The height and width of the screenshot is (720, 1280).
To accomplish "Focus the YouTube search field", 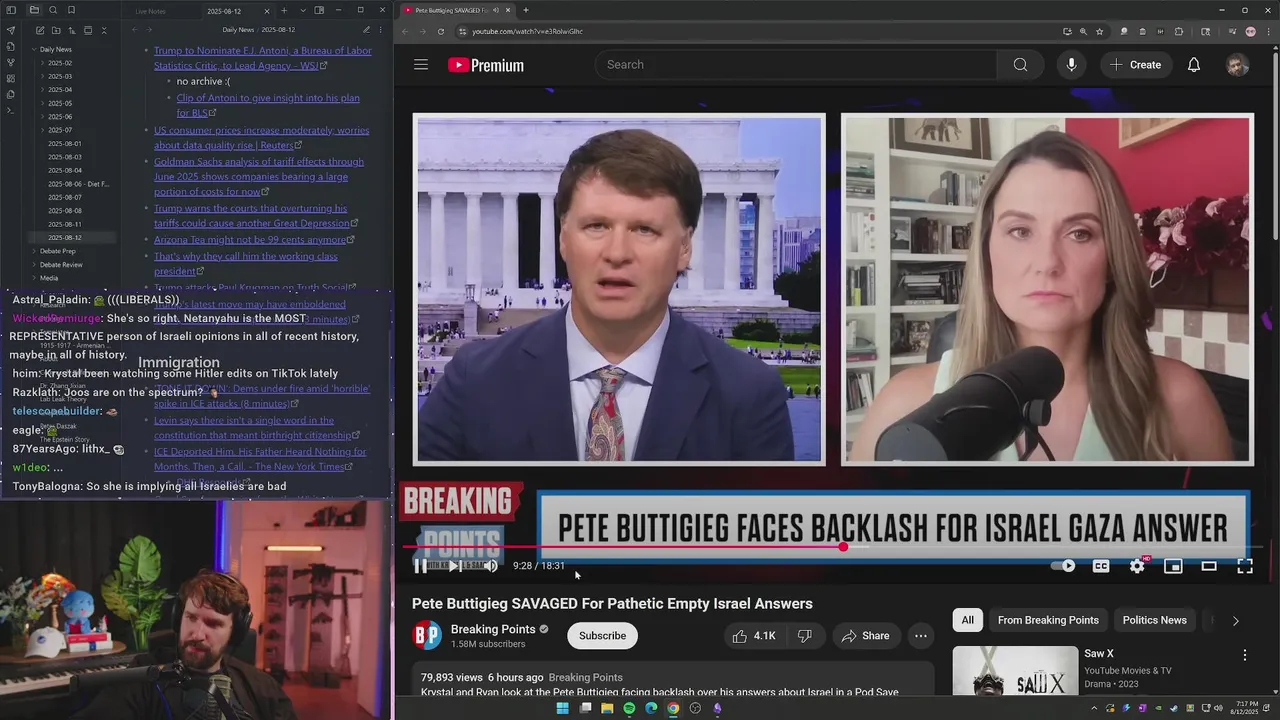I will (x=796, y=65).
